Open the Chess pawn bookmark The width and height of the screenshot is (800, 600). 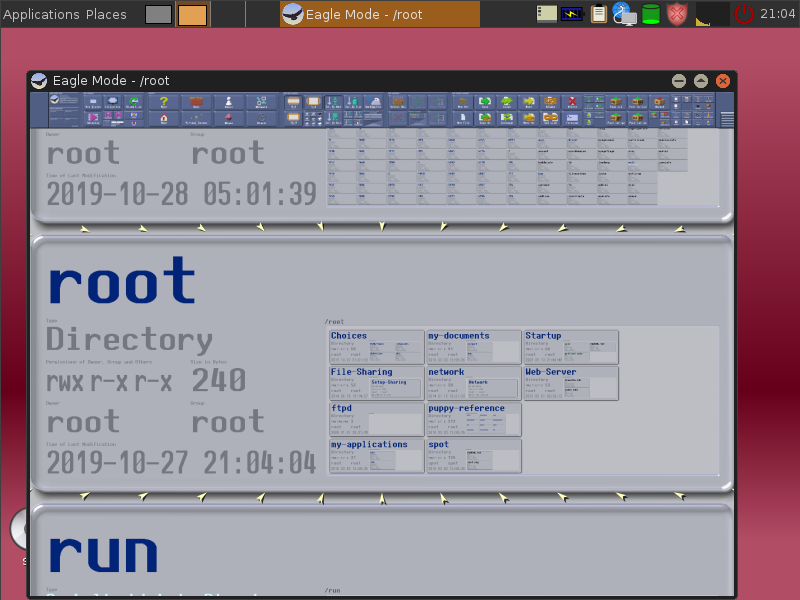click(x=228, y=102)
